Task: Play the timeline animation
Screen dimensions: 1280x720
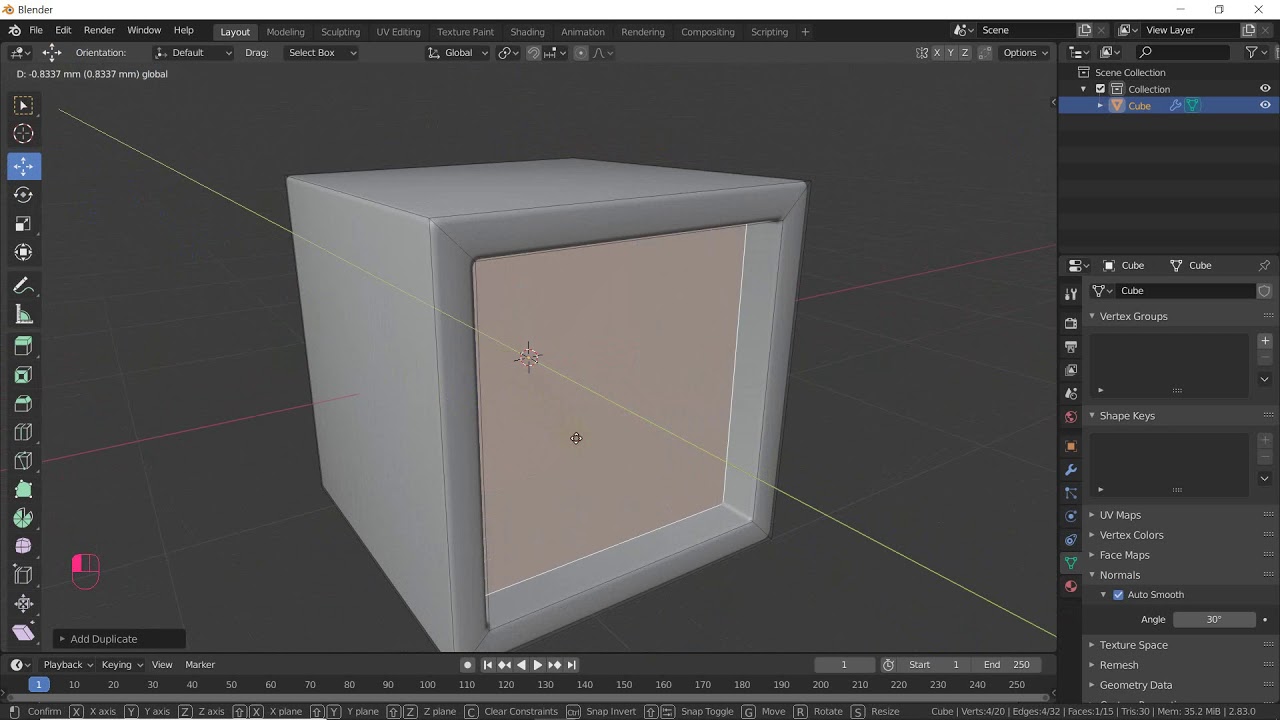Action: tap(538, 665)
